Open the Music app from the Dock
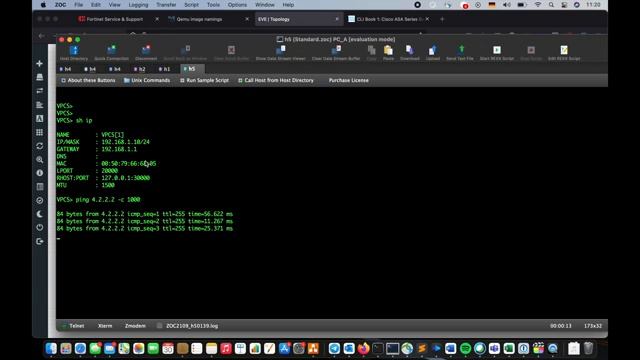This screenshot has height=360, width=640. 226,348
